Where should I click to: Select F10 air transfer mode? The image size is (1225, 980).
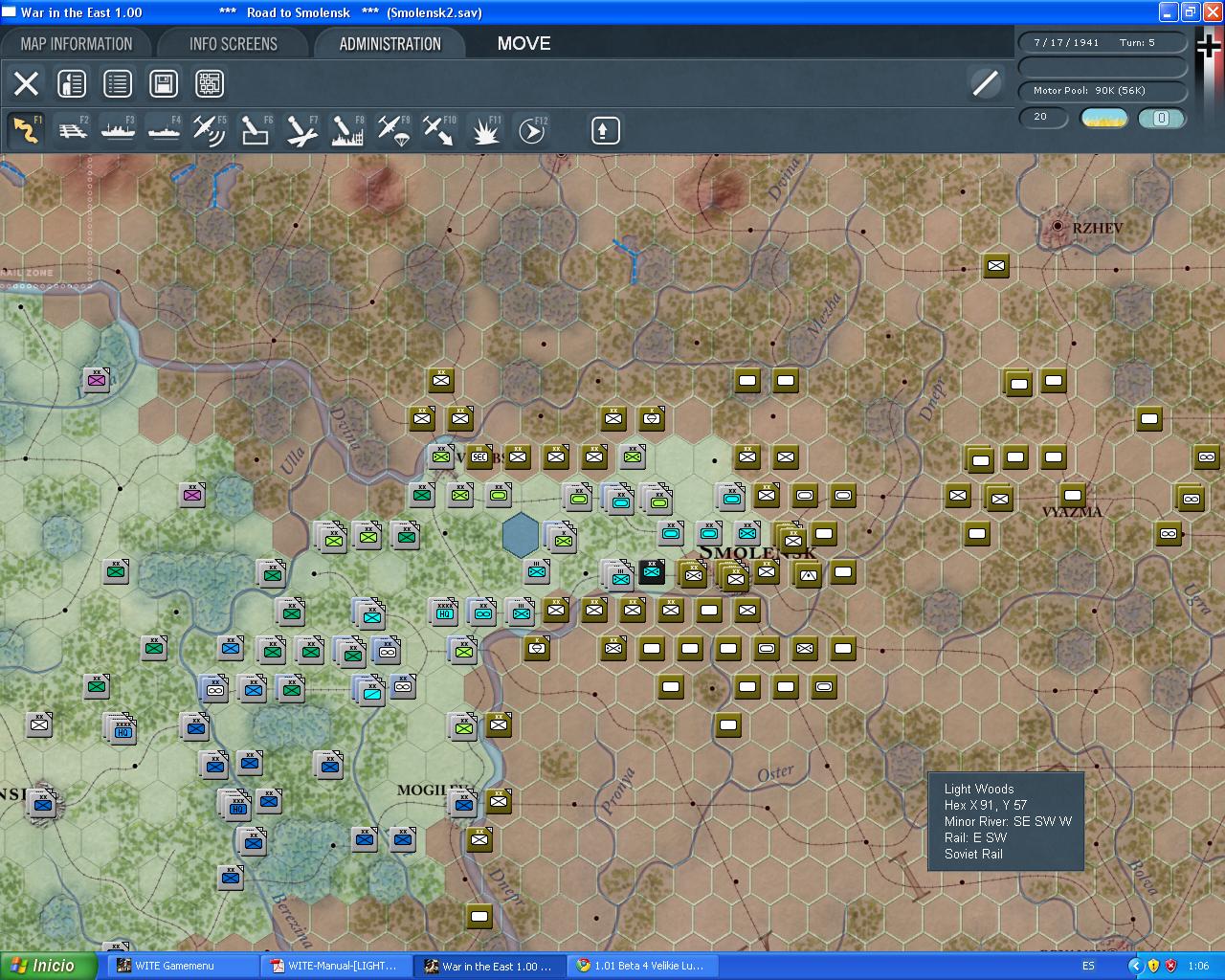439,130
